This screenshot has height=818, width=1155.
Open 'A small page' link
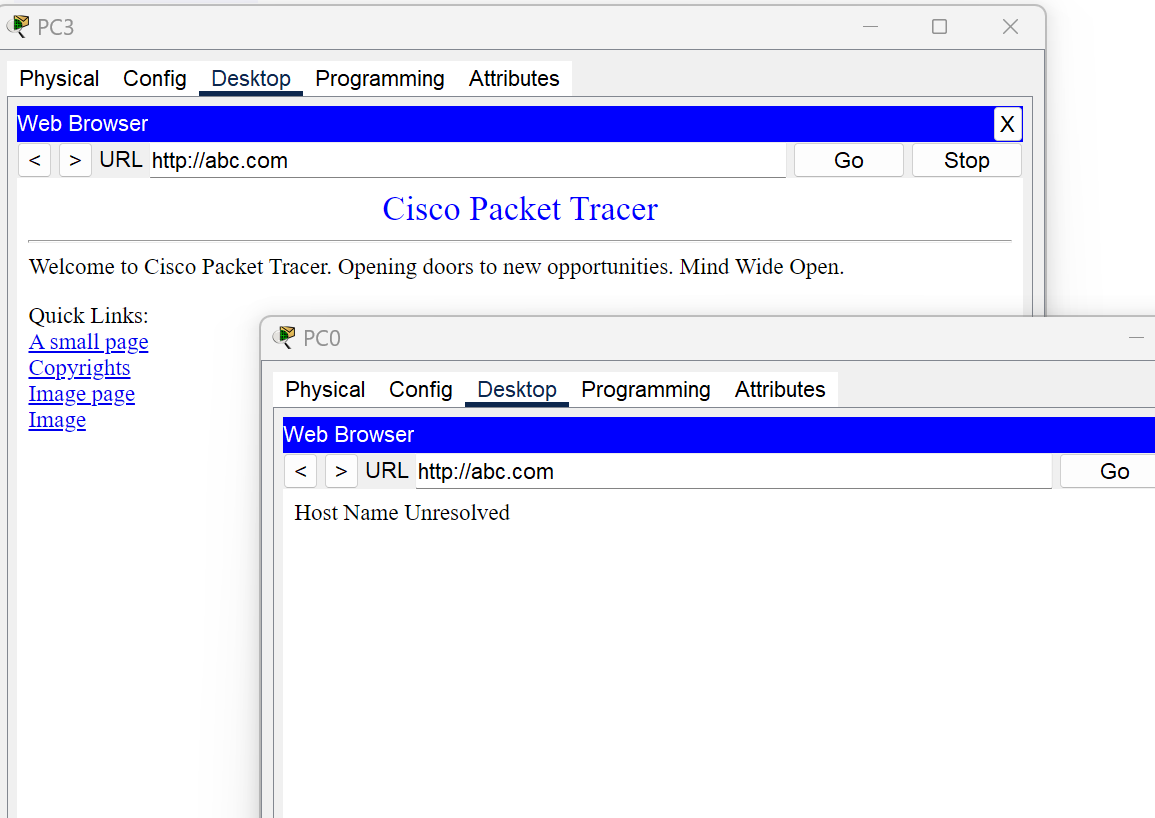coord(88,342)
